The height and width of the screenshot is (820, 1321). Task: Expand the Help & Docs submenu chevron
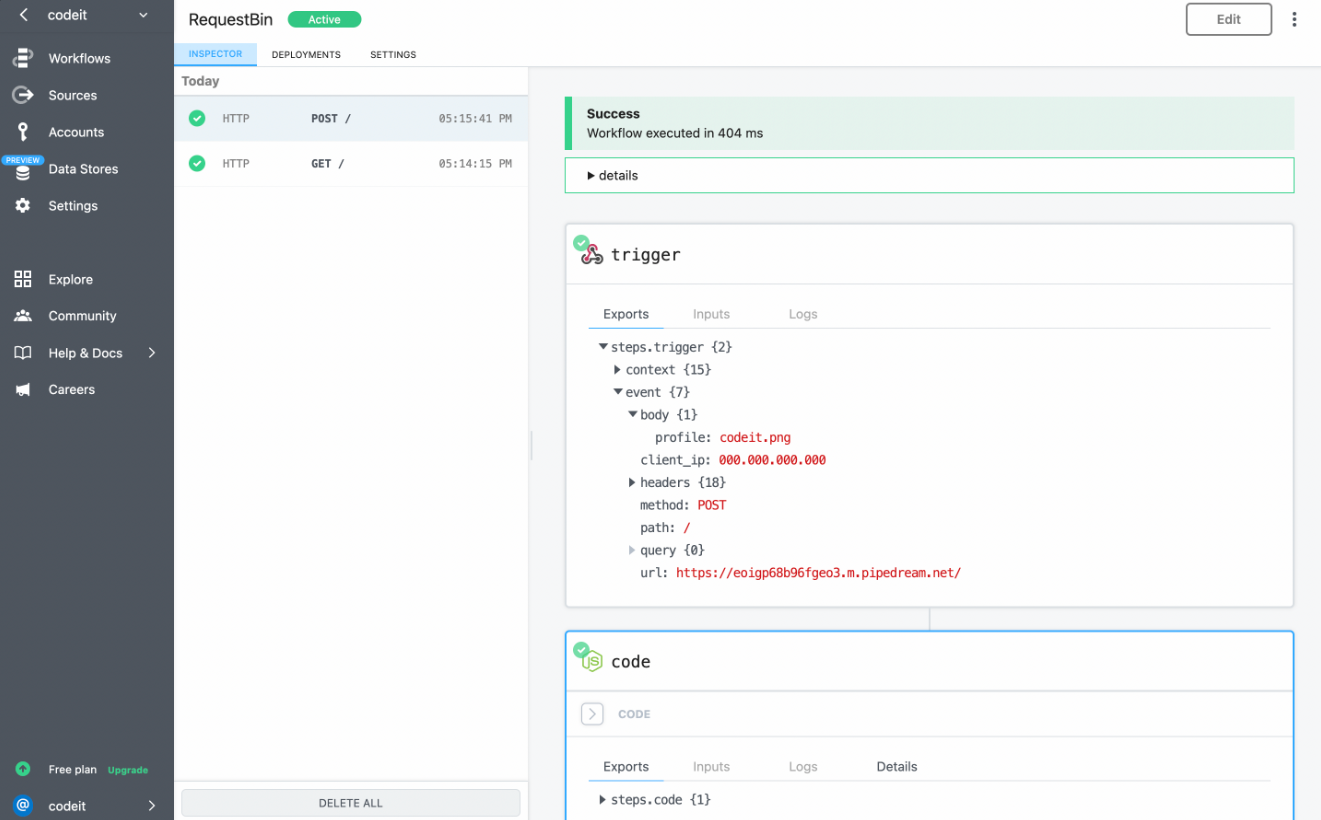tap(152, 353)
